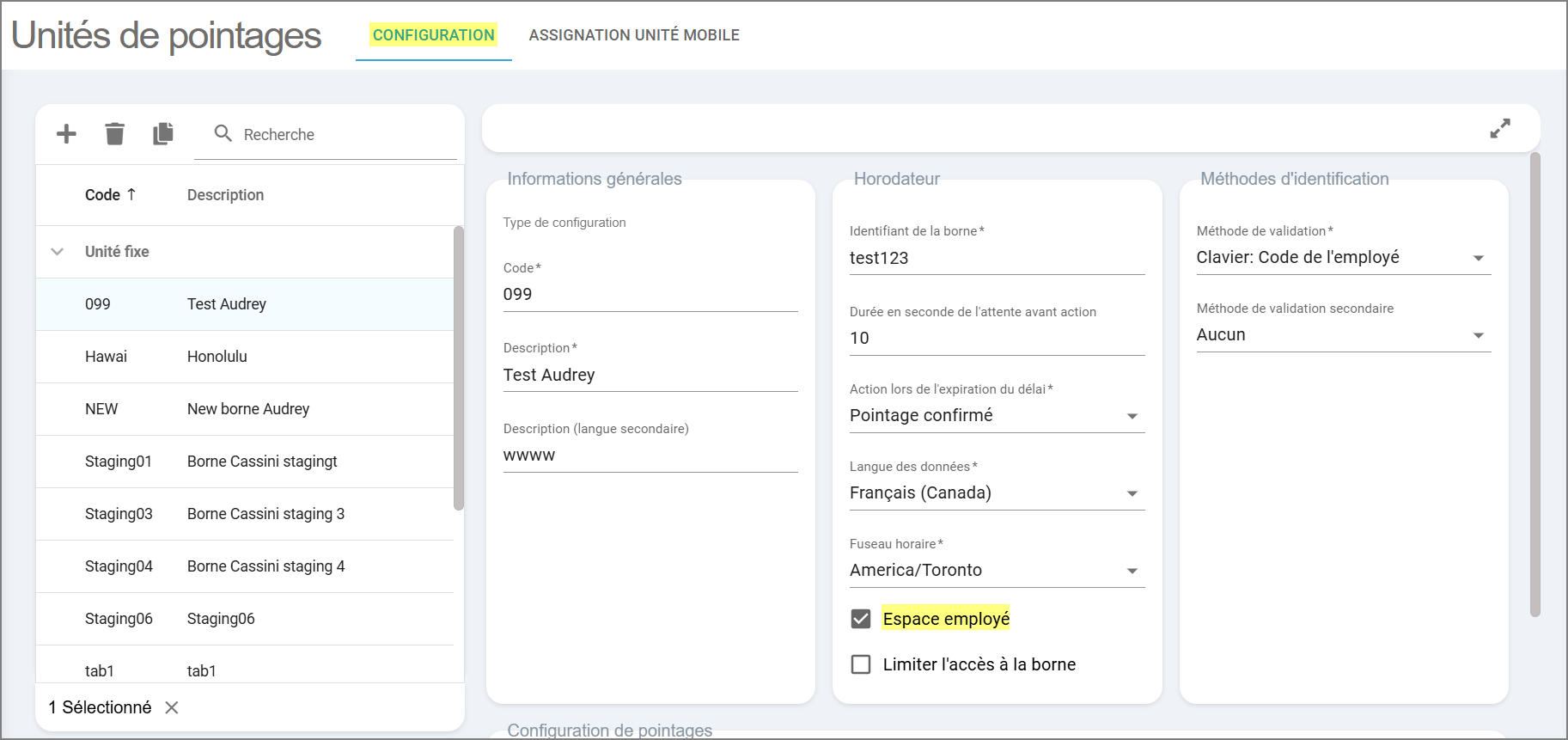The image size is (1568, 740).
Task: Click the search magnifier icon
Action: click(223, 134)
